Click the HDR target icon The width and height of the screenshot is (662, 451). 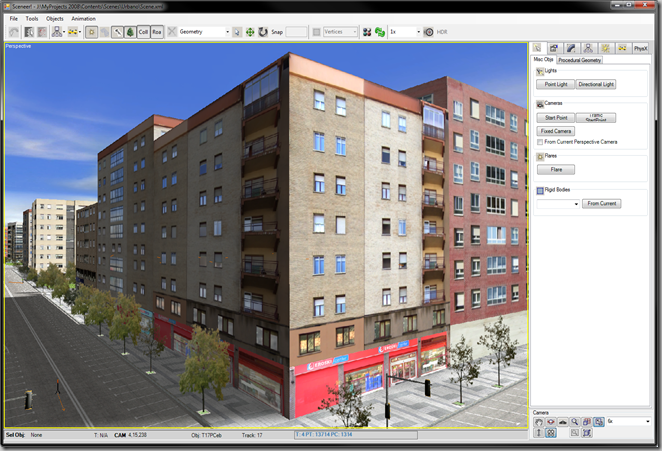(x=428, y=32)
